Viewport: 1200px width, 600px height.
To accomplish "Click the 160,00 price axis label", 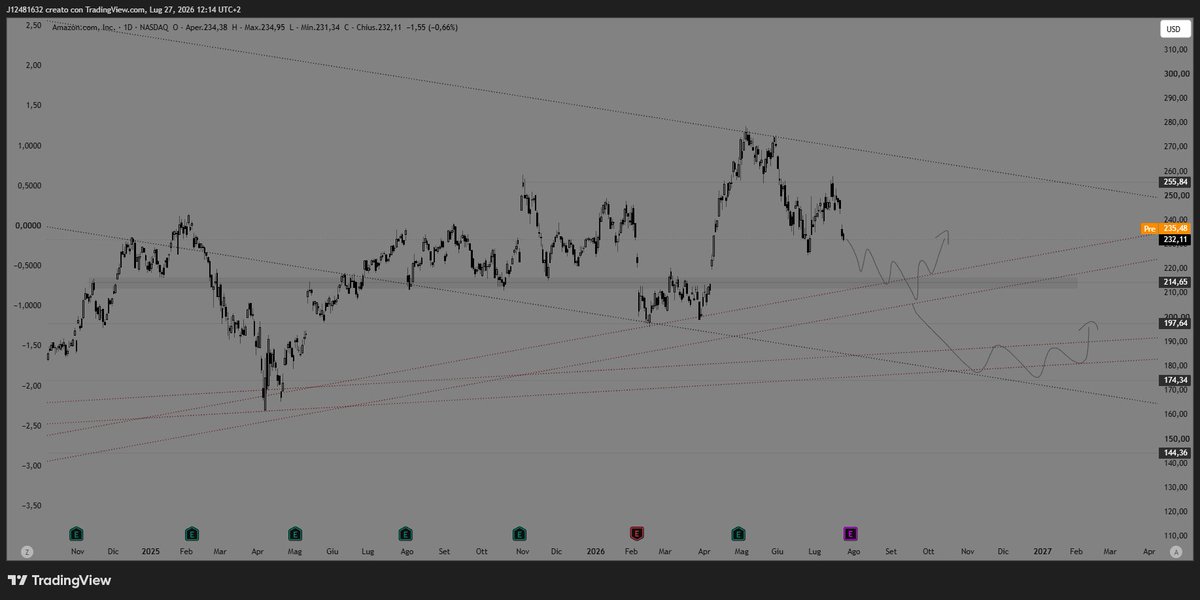I will pos(1174,413).
